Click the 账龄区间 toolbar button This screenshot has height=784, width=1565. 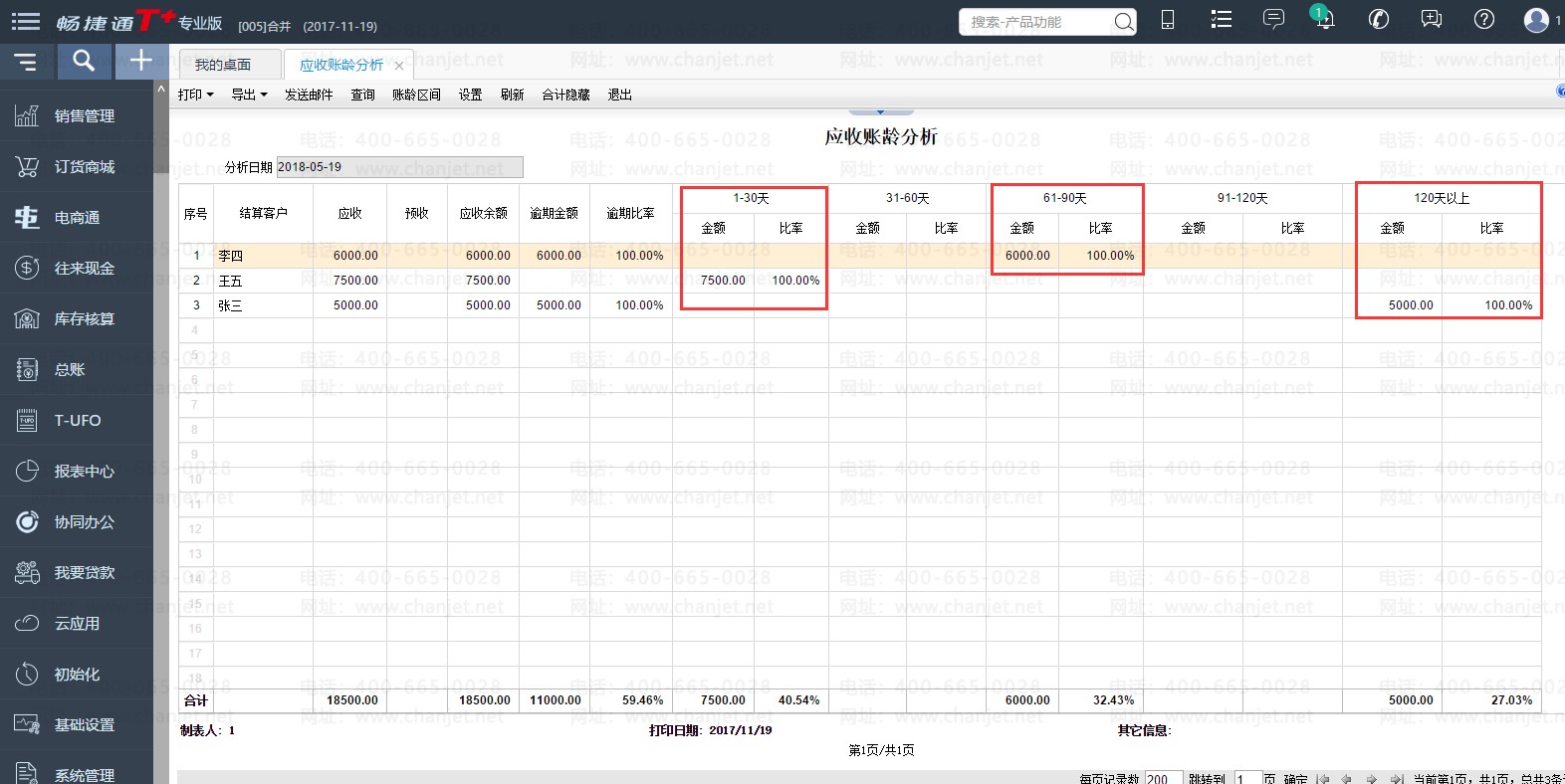pos(416,95)
